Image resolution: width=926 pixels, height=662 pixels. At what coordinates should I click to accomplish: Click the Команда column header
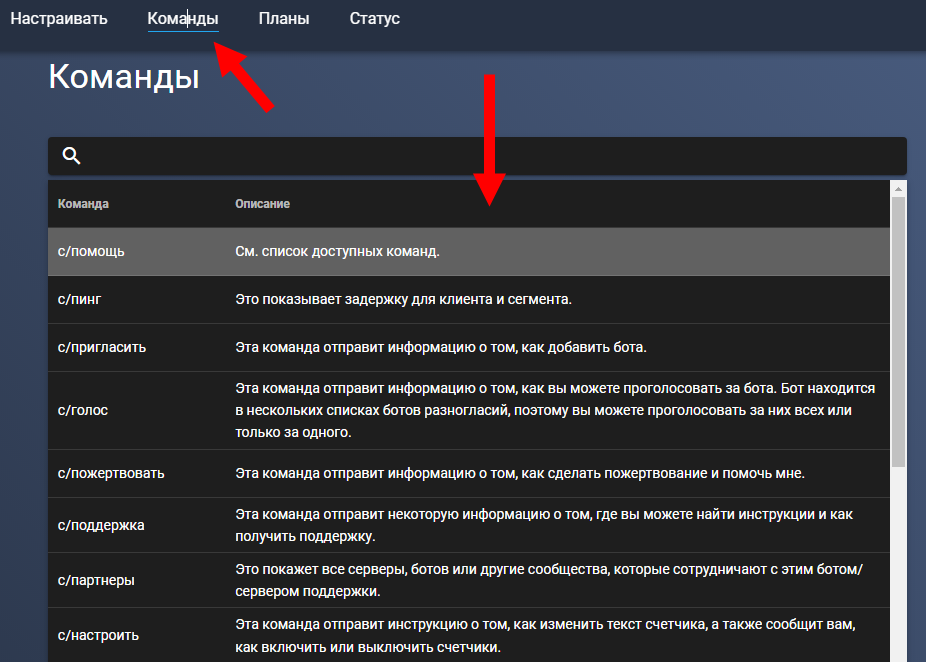[x=84, y=204]
